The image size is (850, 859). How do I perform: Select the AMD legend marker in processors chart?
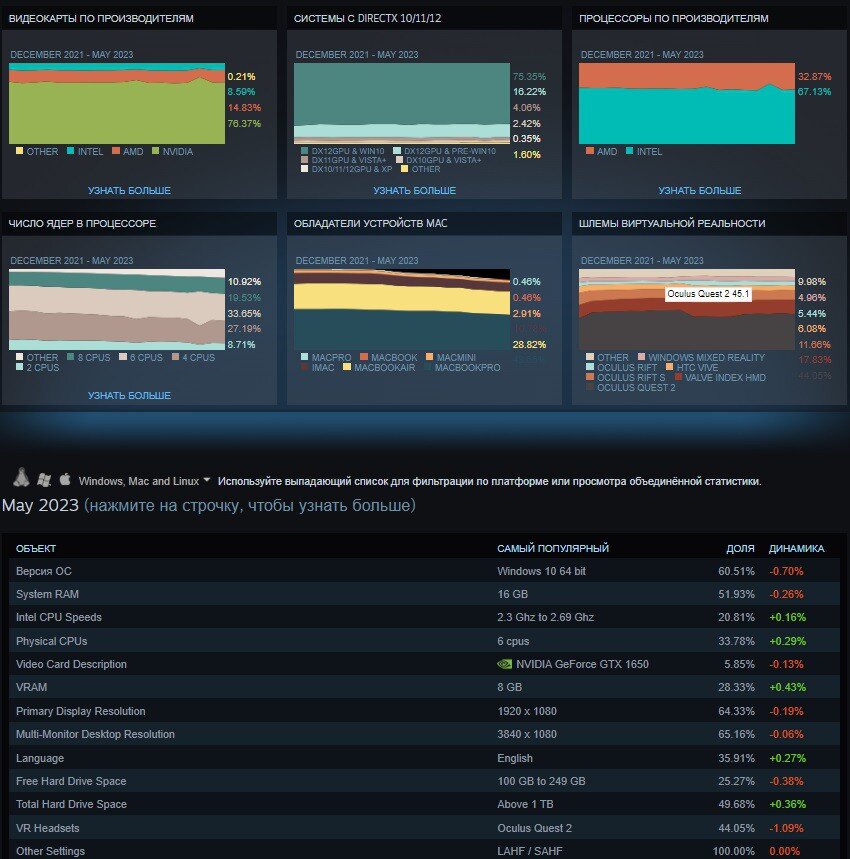click(x=588, y=152)
